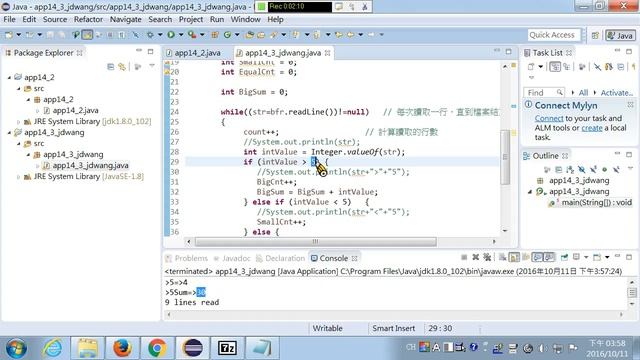Click All filter in Task List

[x=583, y=93]
